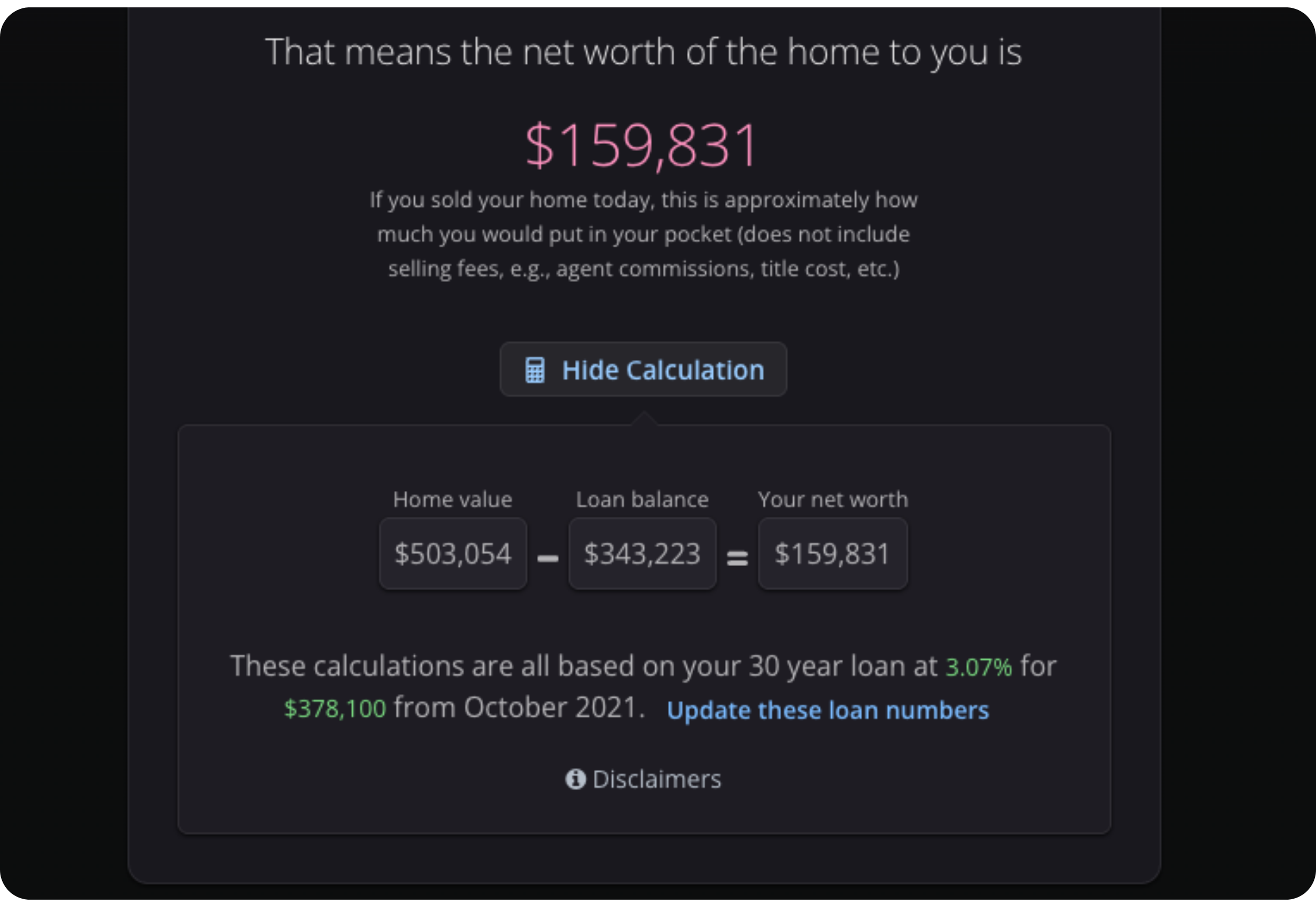Click the equals sign before net worth
1316x916 pixels.
click(737, 557)
